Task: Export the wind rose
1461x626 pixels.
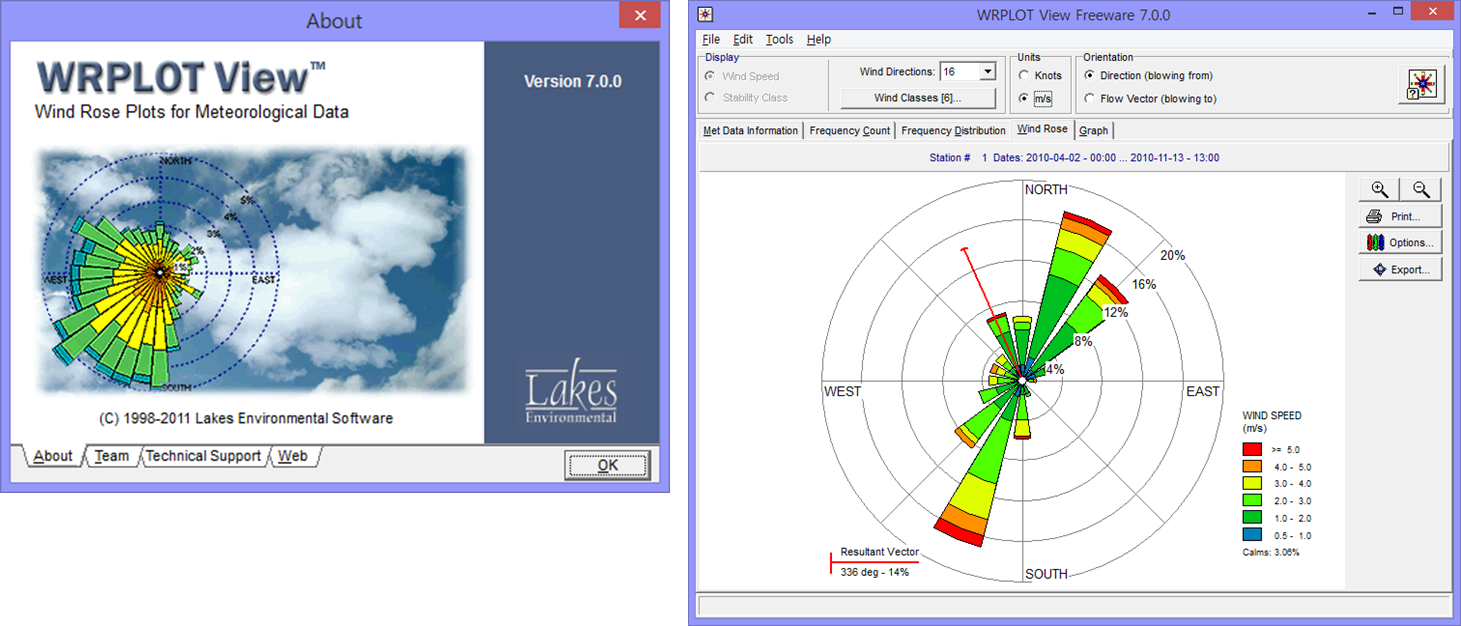Action: point(1400,270)
